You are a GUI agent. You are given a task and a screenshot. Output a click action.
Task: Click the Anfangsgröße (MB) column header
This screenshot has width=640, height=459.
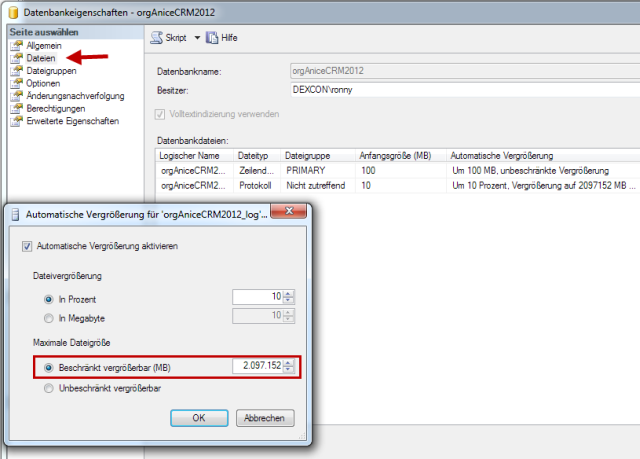tap(400, 156)
